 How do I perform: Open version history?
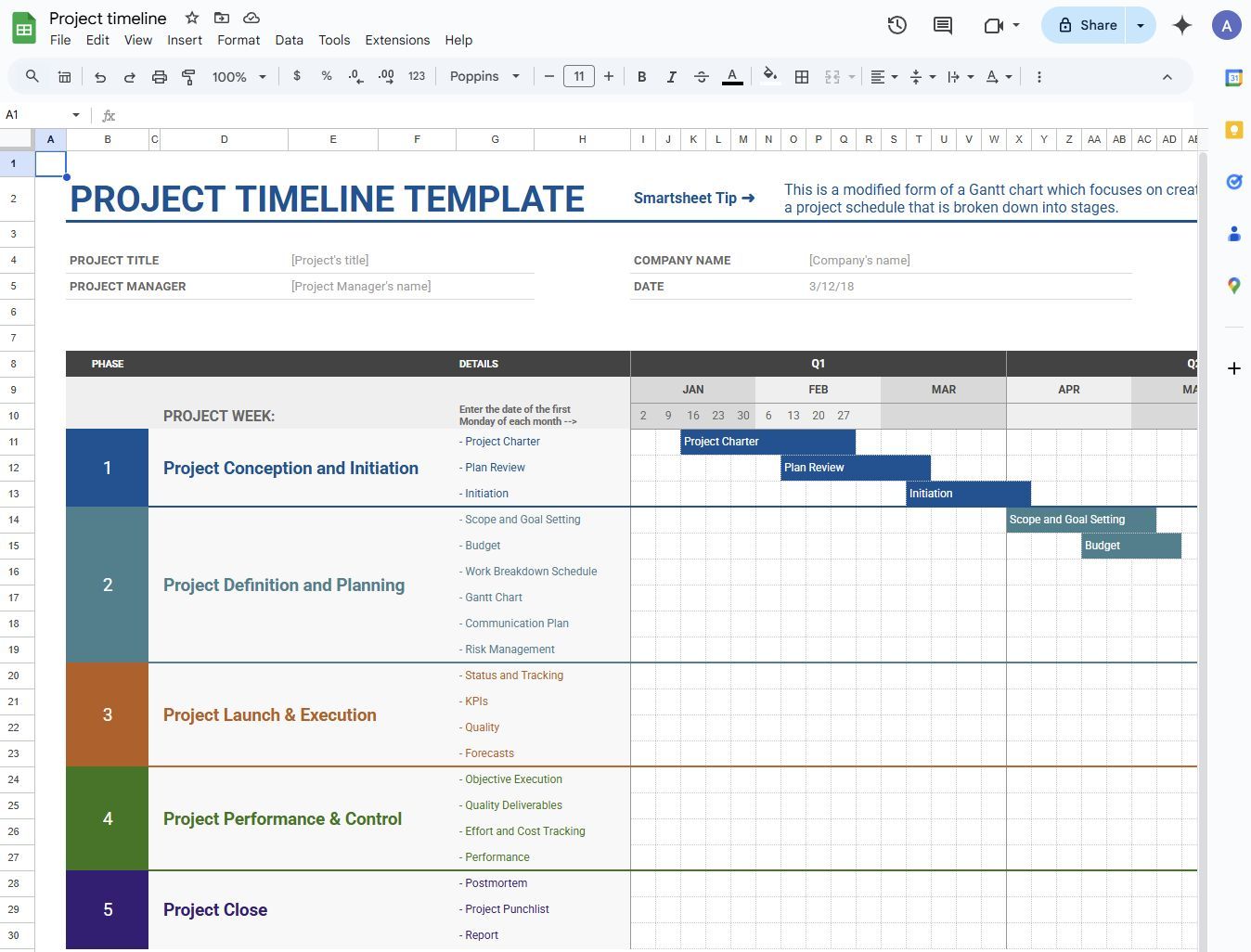tap(896, 25)
